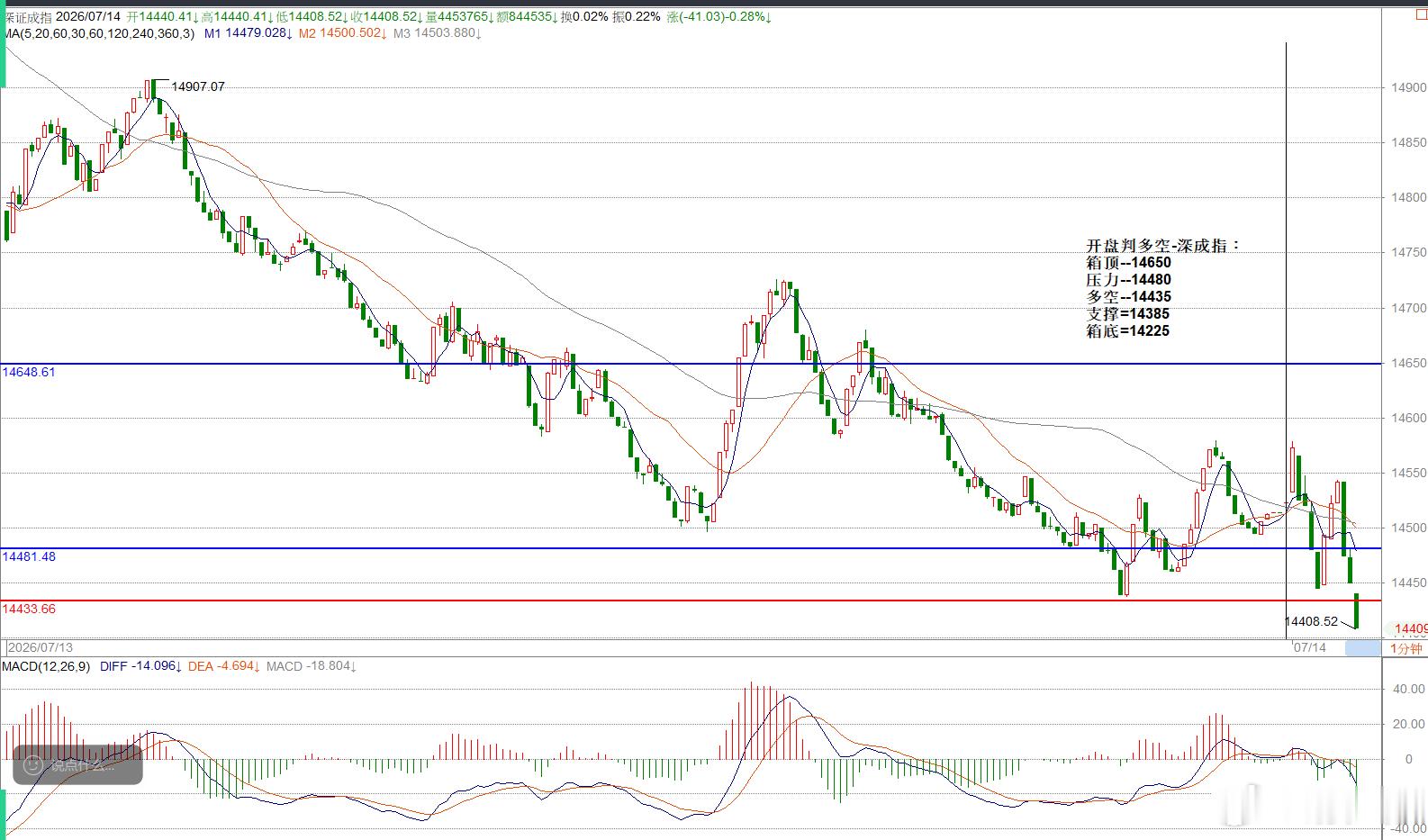This screenshot has height=840, width=1428.
Task: Click the DEA -4.694 value
Action: (x=224, y=666)
